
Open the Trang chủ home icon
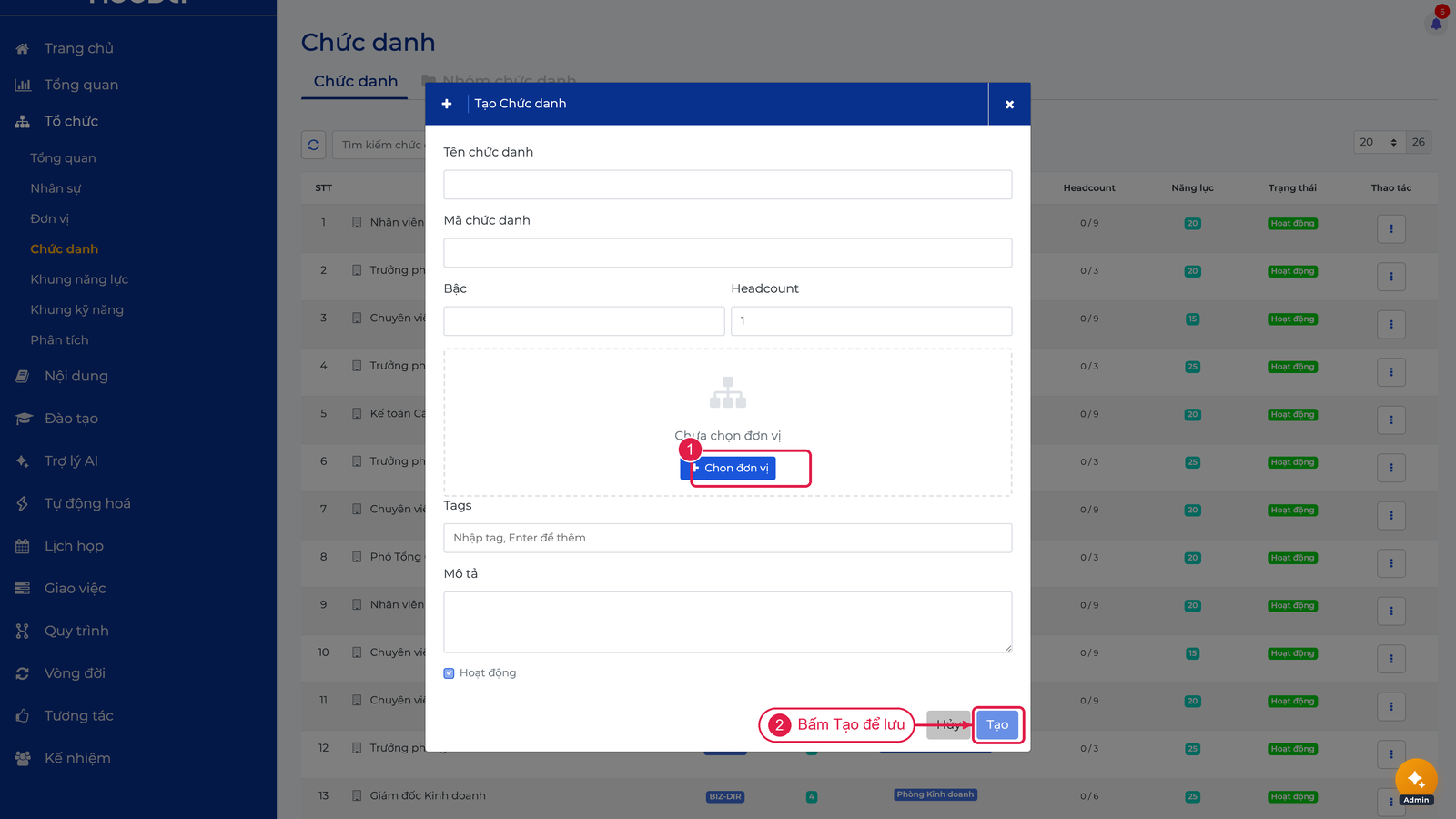coord(23,49)
